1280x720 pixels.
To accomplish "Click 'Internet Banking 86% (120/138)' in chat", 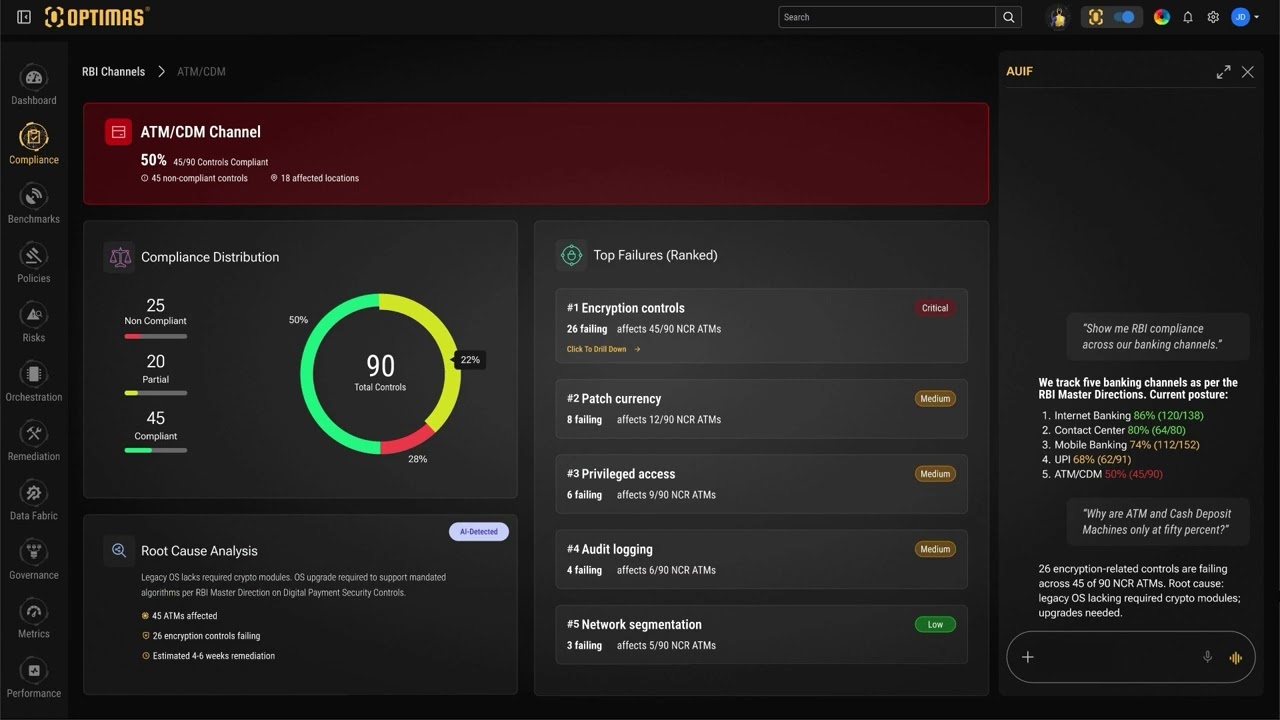I will [x=1128, y=415].
